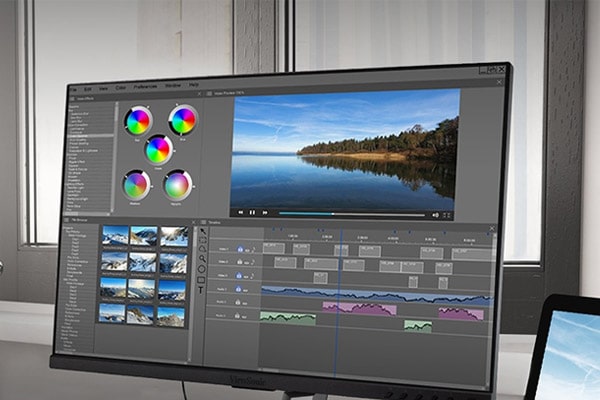This screenshot has height=400, width=600.
Task: Select the ellipse shape tool
Action: (x=203, y=267)
